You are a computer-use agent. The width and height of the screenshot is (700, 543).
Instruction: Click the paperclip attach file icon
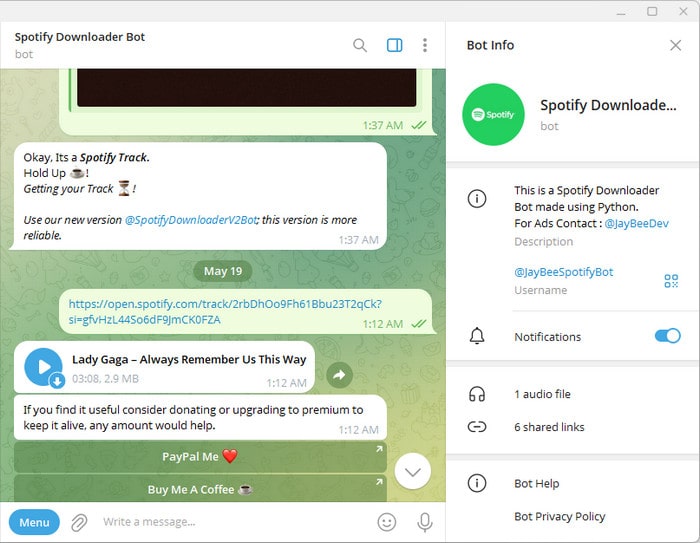pyautogui.click(x=79, y=522)
